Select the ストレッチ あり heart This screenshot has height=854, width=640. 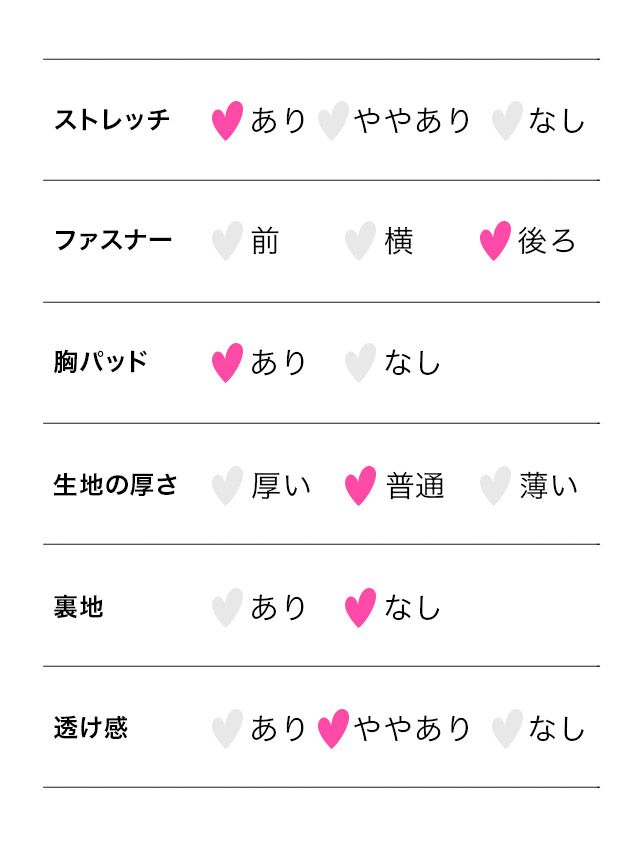227,120
